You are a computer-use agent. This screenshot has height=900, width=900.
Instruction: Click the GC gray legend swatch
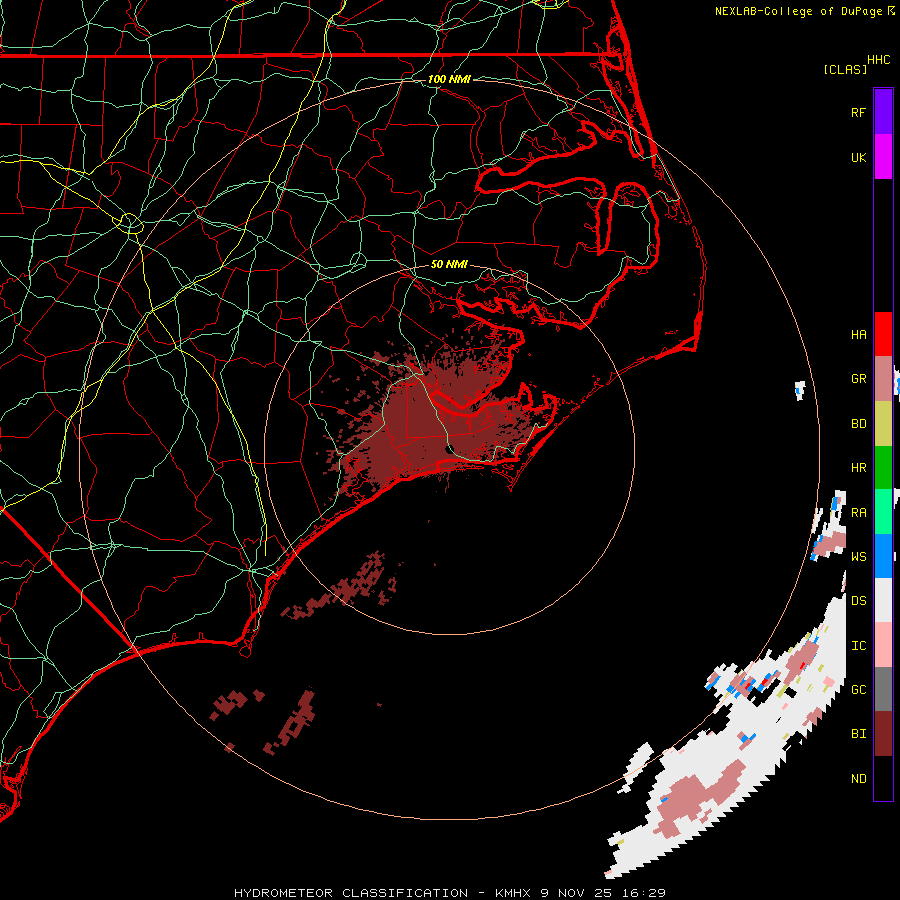[883, 689]
